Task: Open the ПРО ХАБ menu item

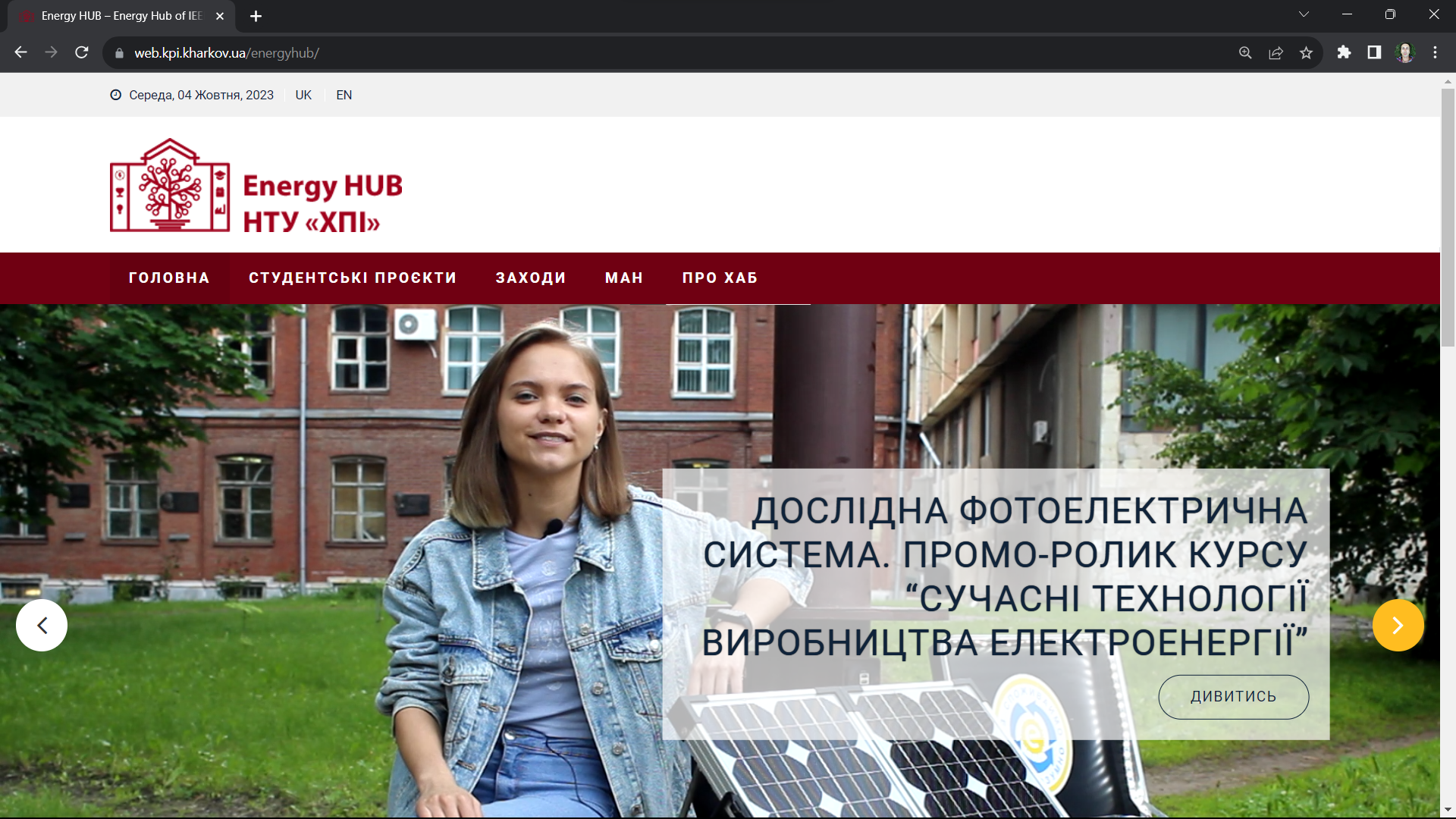Action: pyautogui.click(x=720, y=278)
